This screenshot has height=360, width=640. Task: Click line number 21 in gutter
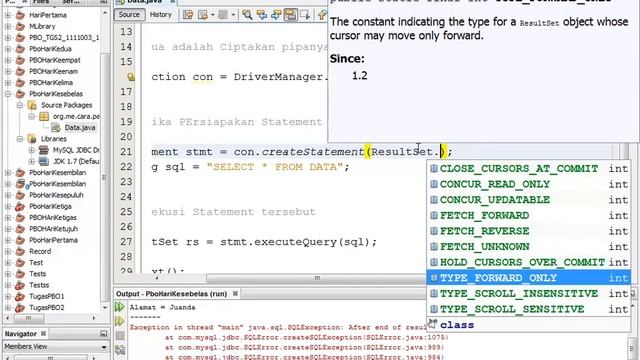(127, 152)
